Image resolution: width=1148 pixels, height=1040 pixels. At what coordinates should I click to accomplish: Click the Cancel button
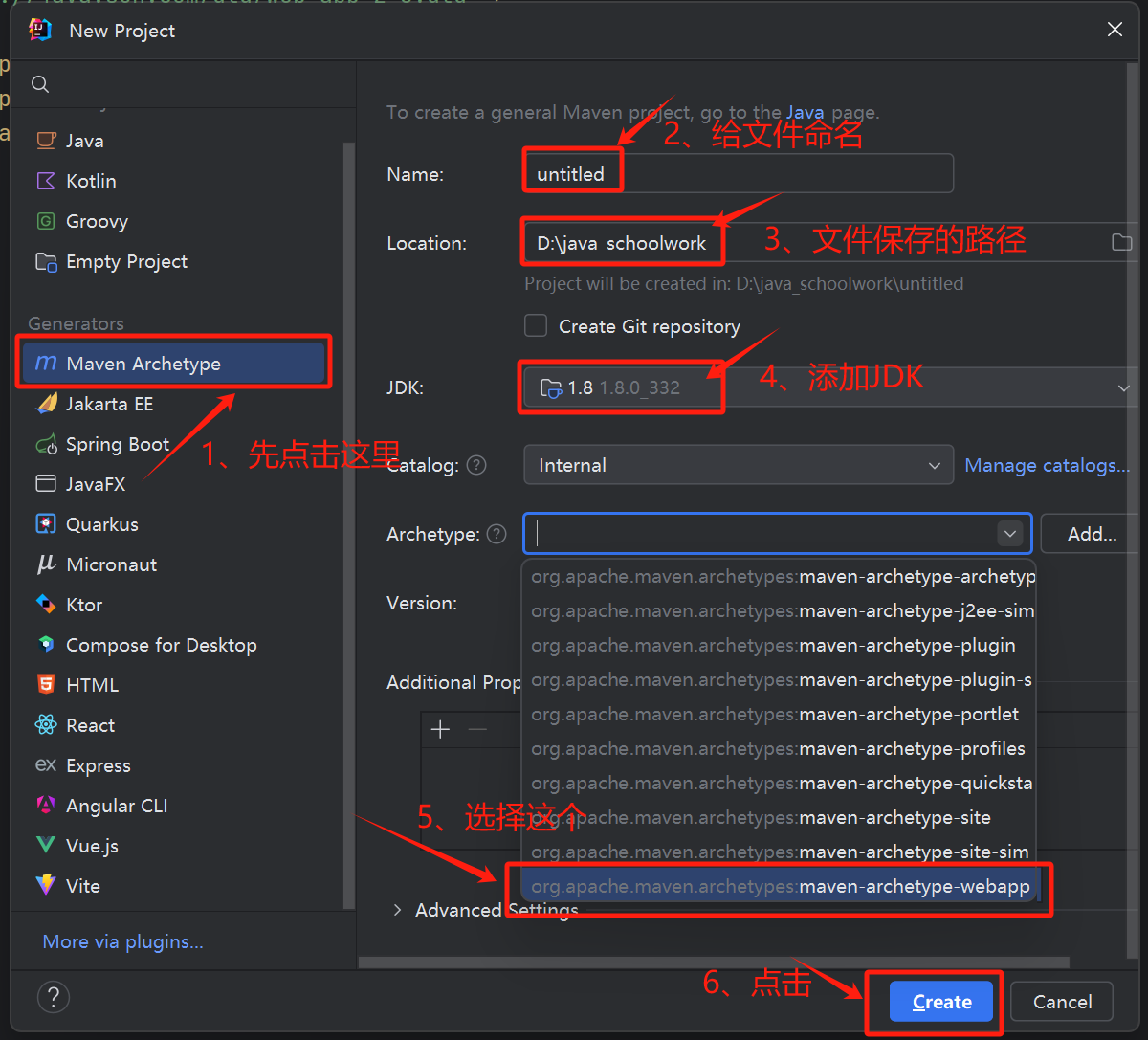tap(1062, 1002)
